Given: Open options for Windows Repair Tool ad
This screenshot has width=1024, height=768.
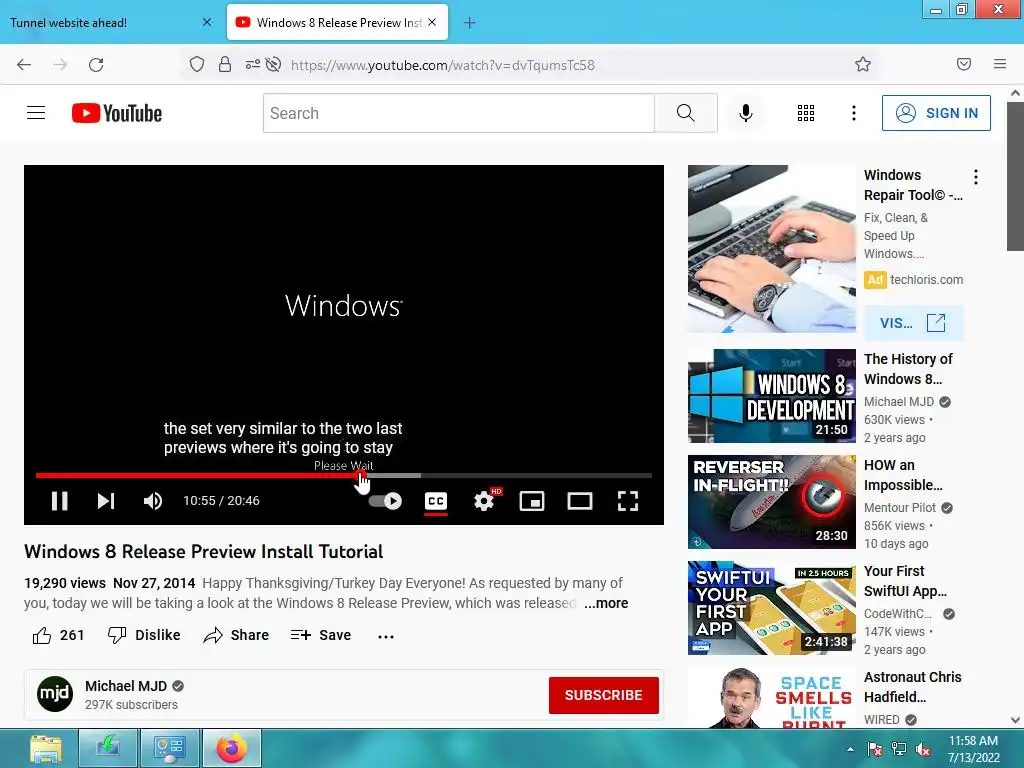Looking at the screenshot, I should [976, 177].
